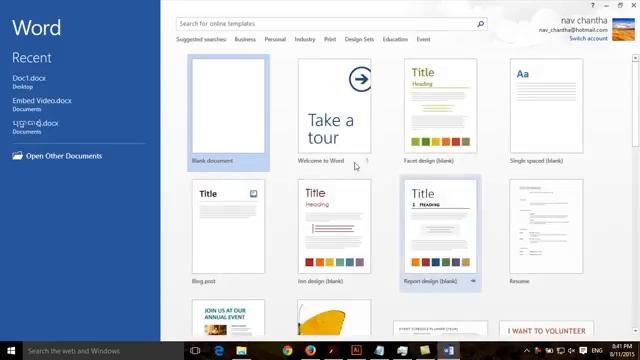The height and width of the screenshot is (360, 640).
Task: Click the ENG language indicator
Action: pyautogui.click(x=597, y=351)
